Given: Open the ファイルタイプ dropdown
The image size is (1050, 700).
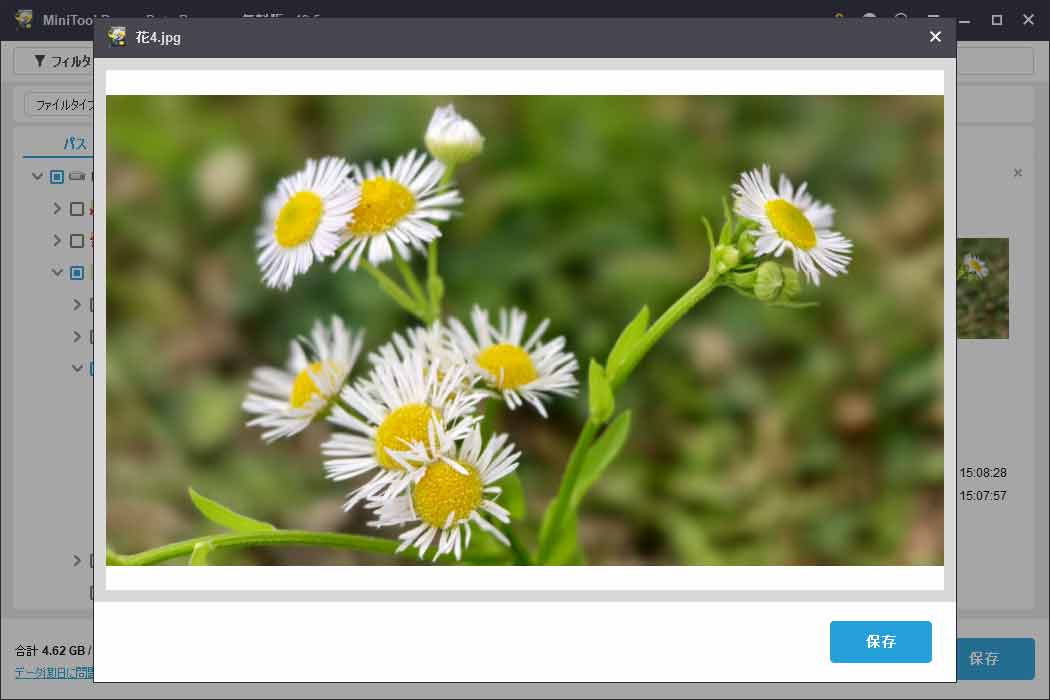Looking at the screenshot, I should pos(61,104).
